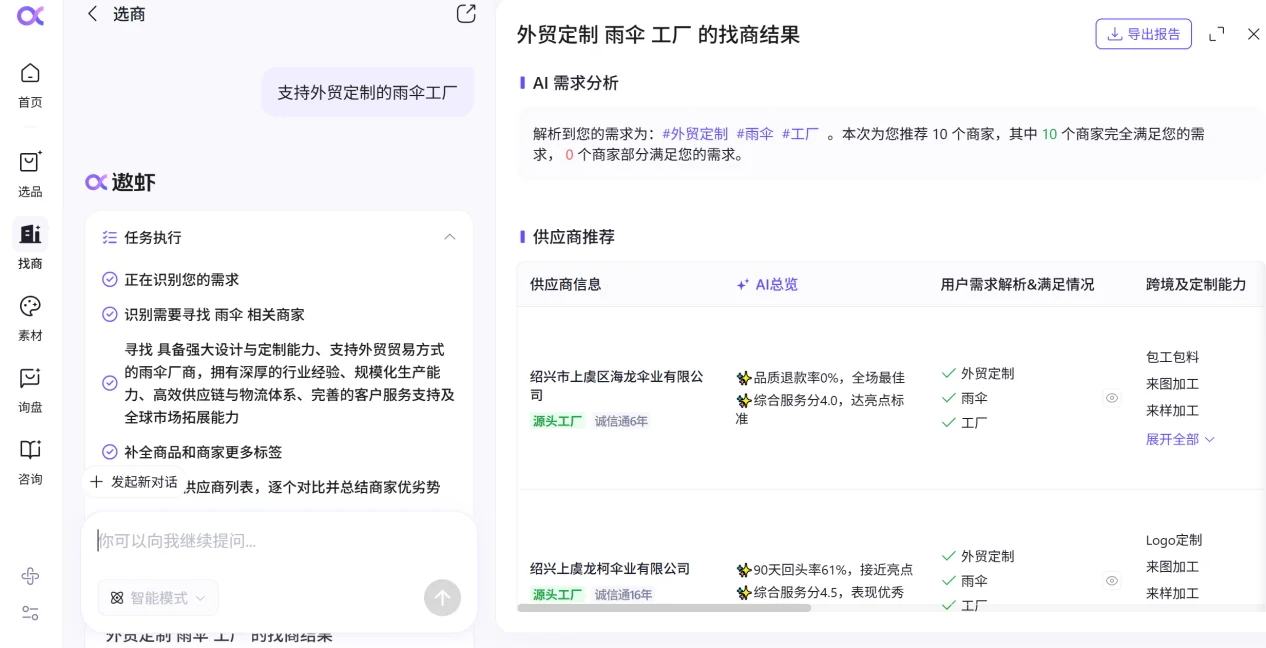Click the user message 支持外贸定制的雨伞工厂
The width and height of the screenshot is (1266, 648).
coord(367,93)
